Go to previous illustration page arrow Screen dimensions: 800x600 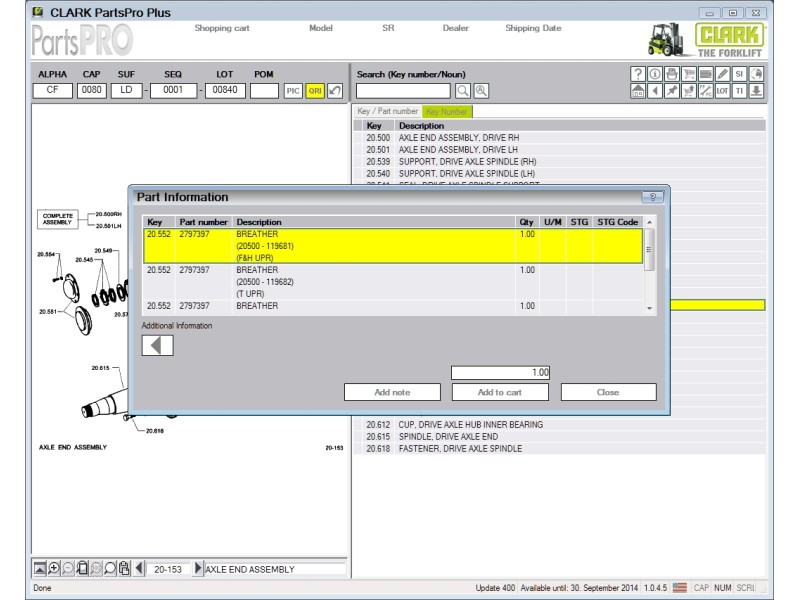[139, 568]
